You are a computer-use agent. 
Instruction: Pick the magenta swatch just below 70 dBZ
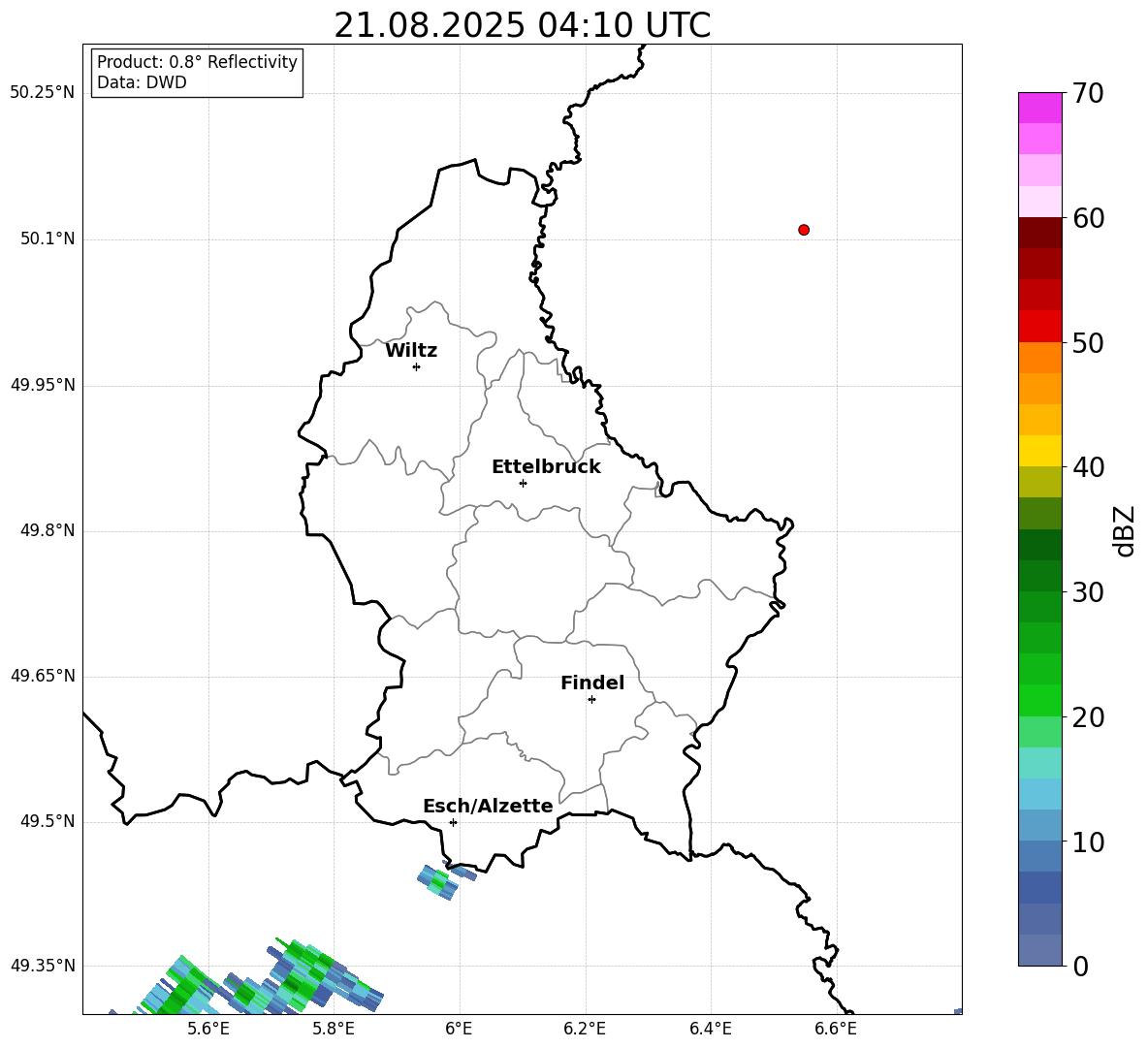[x=1039, y=108]
